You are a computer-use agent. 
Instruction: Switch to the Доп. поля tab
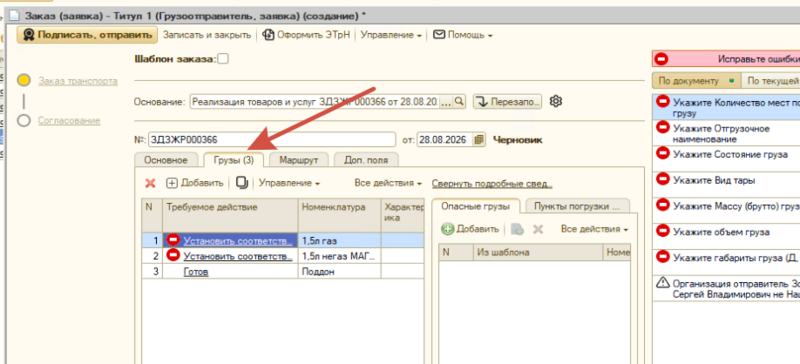[366, 160]
